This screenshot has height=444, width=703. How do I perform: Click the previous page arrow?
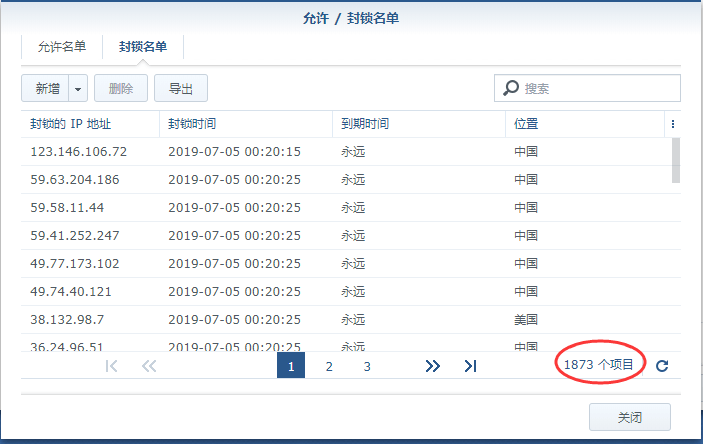click(149, 366)
